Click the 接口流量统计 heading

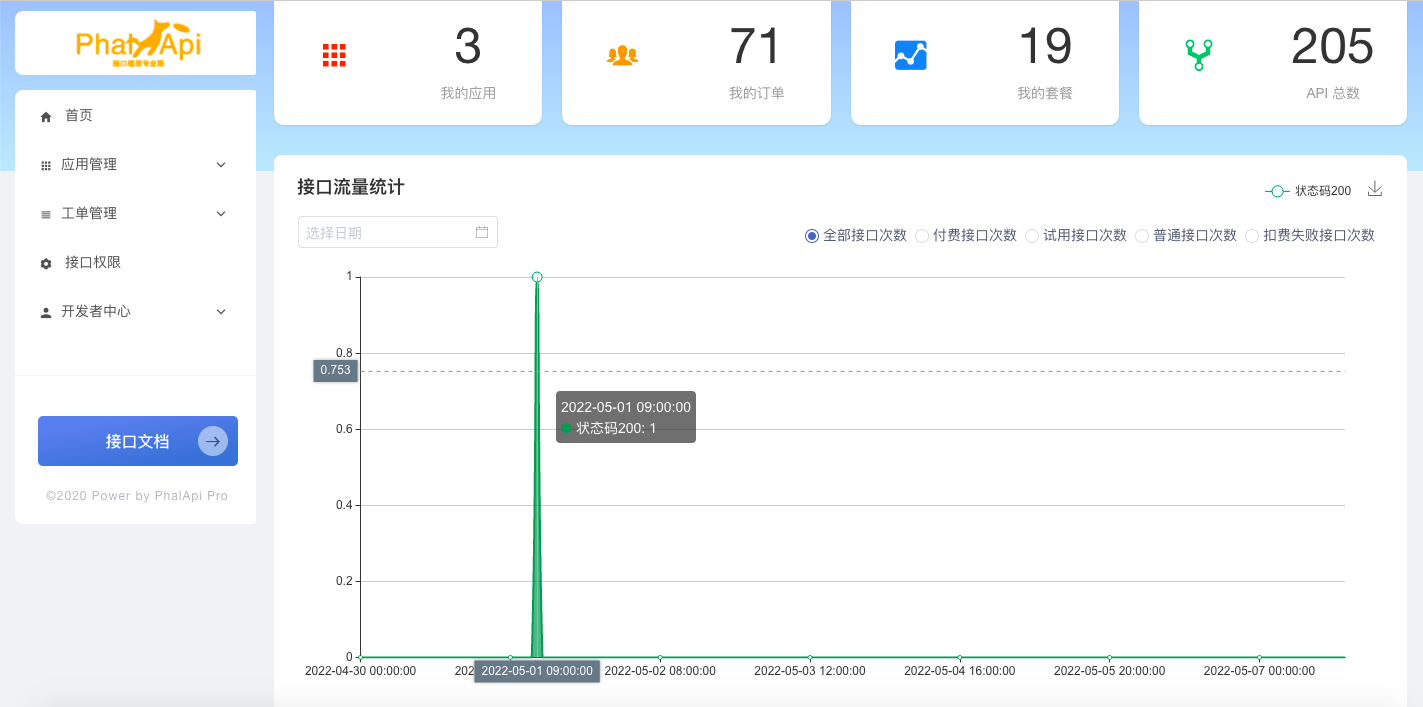tap(351, 187)
